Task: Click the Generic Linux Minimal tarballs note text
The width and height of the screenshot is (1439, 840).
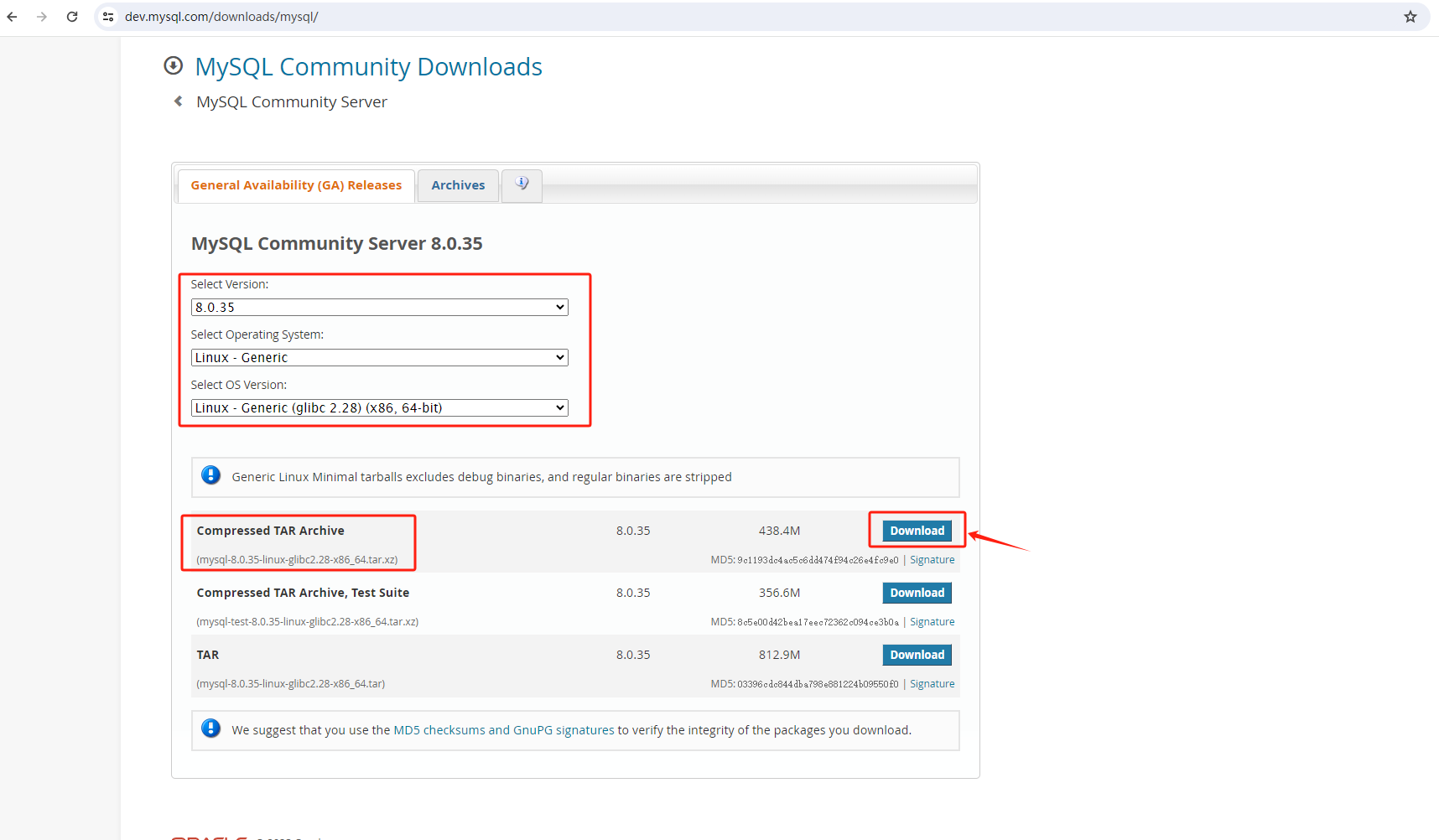Action: coord(481,477)
